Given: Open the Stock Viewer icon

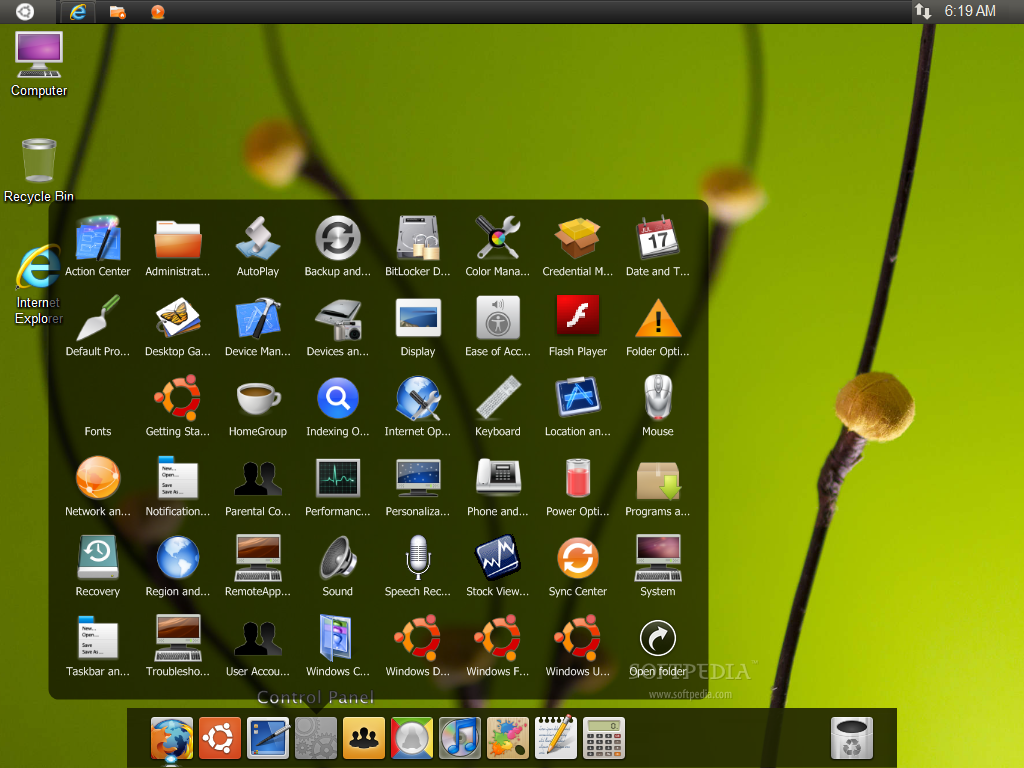Looking at the screenshot, I should [498, 558].
